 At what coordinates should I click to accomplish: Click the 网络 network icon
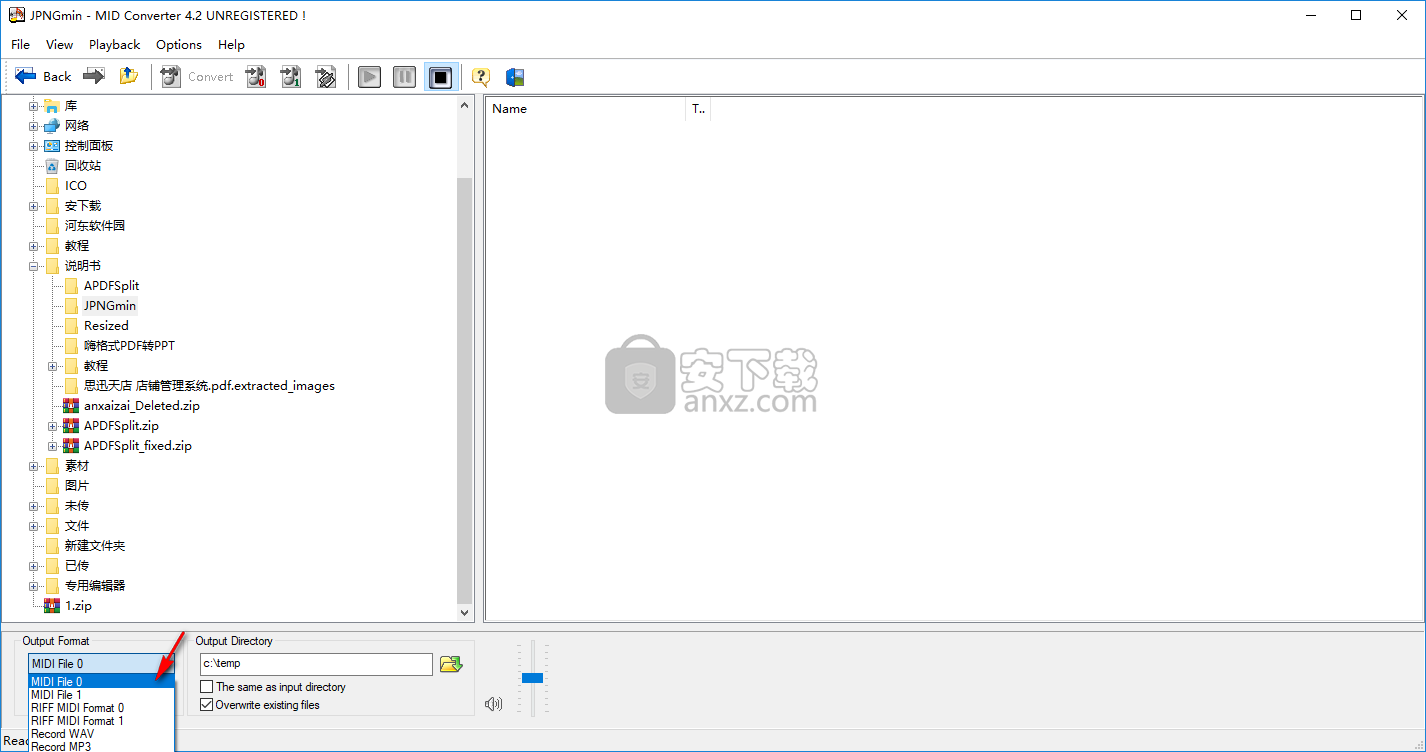pos(52,126)
